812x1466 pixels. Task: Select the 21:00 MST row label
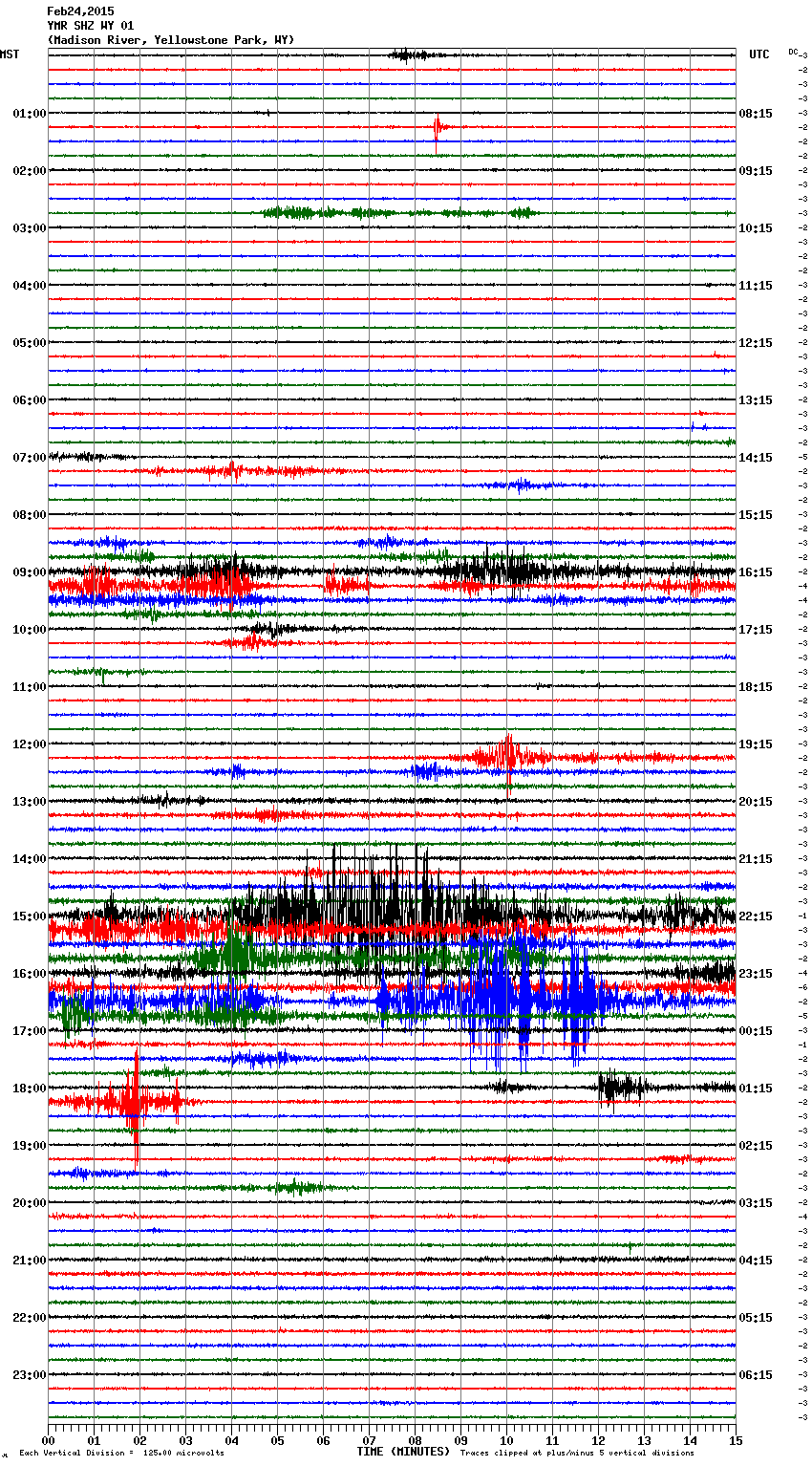(30, 1260)
